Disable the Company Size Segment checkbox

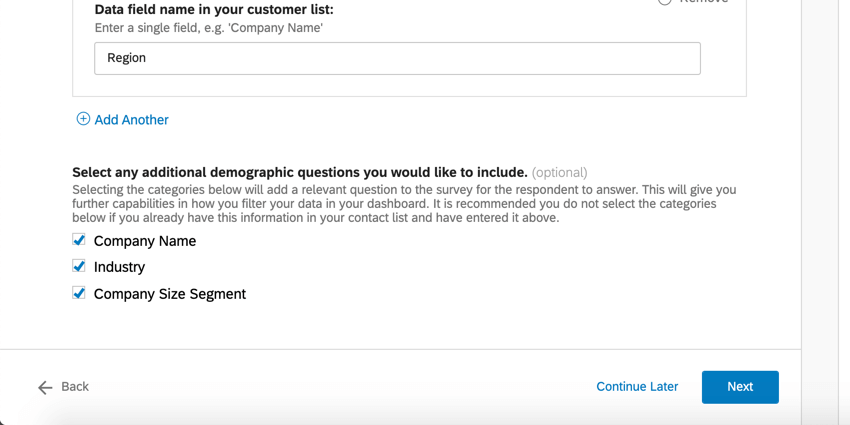click(x=79, y=293)
